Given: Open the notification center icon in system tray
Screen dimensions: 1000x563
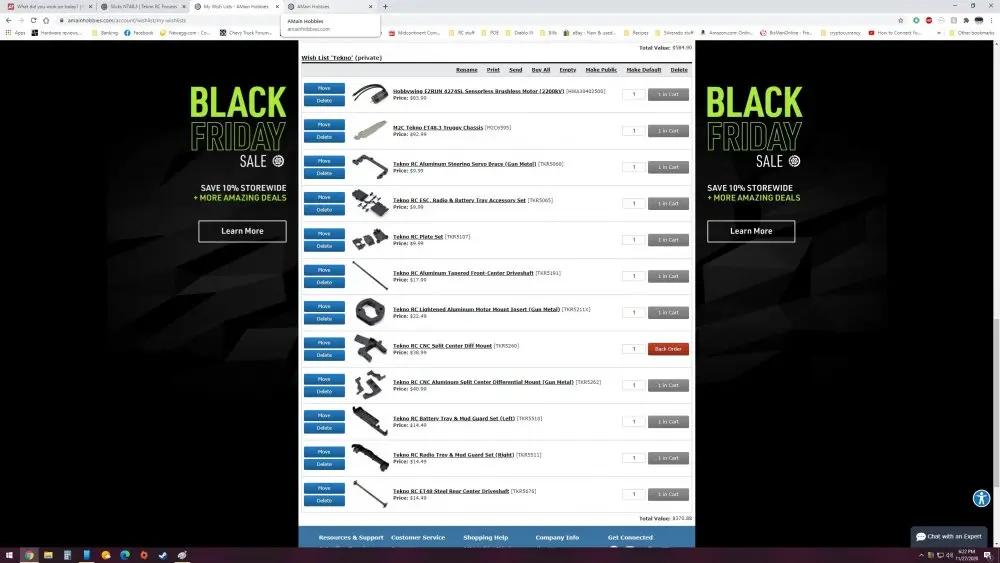Looking at the screenshot, I should click(988, 555).
